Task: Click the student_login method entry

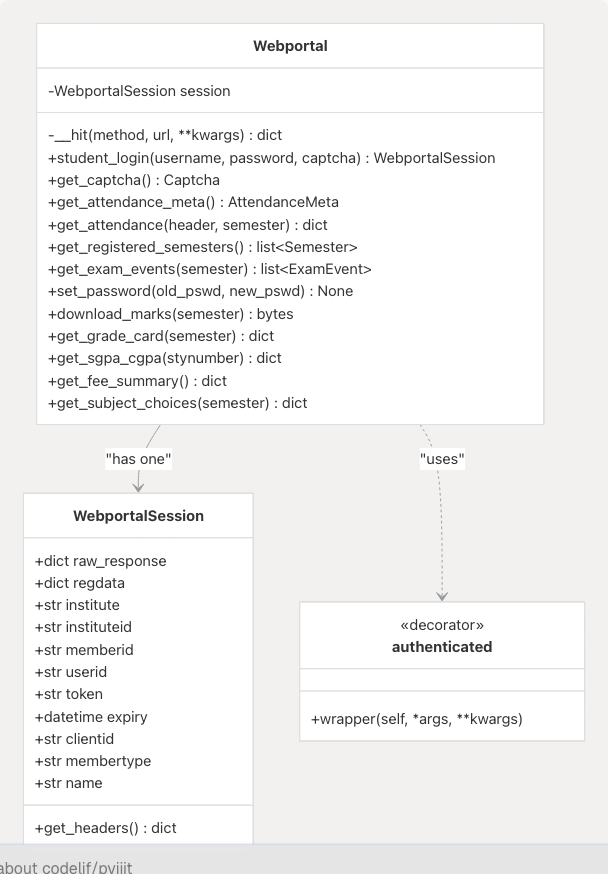Action: click(x=271, y=158)
